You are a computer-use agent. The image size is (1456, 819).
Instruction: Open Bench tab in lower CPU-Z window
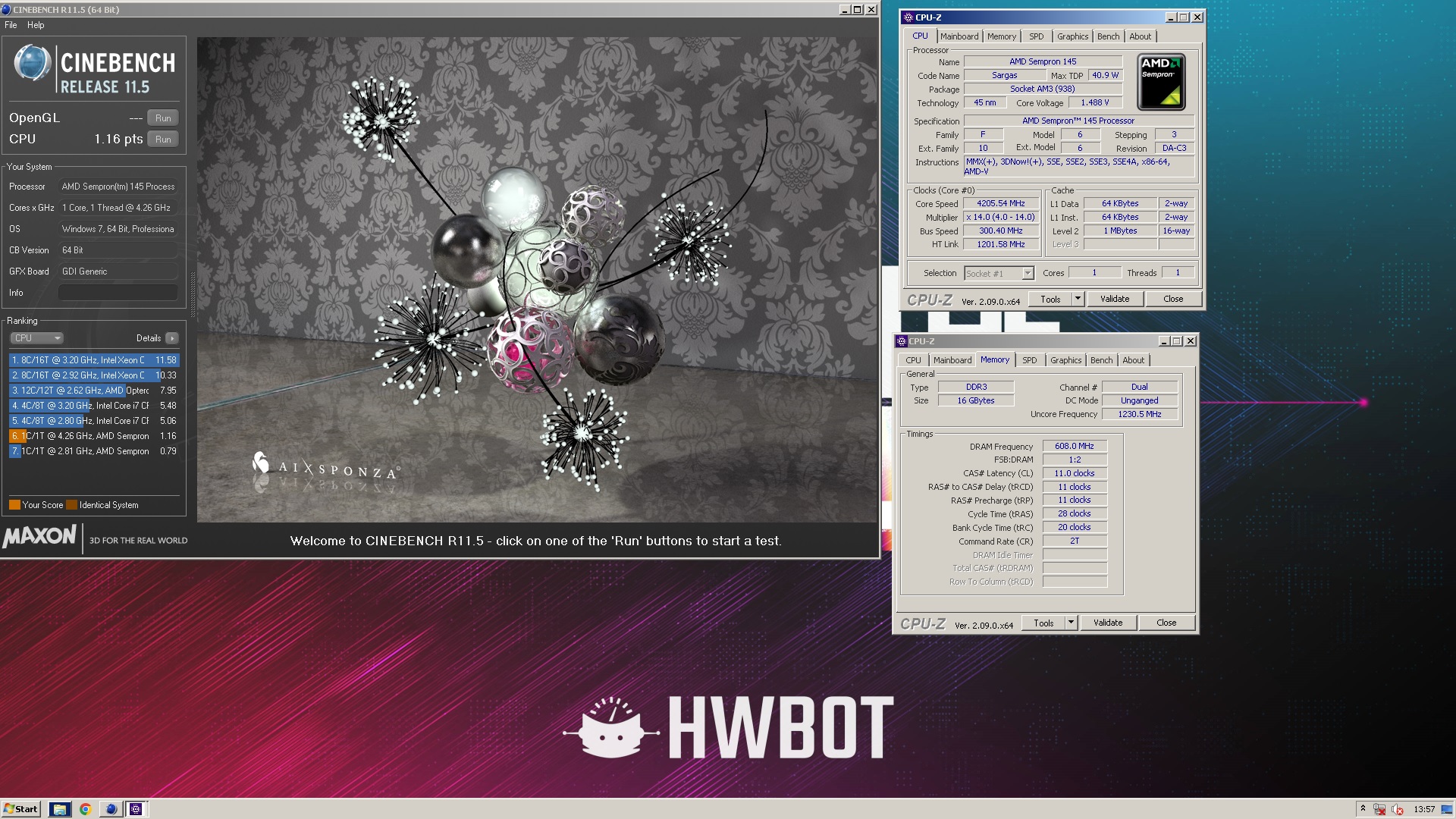1101,361
